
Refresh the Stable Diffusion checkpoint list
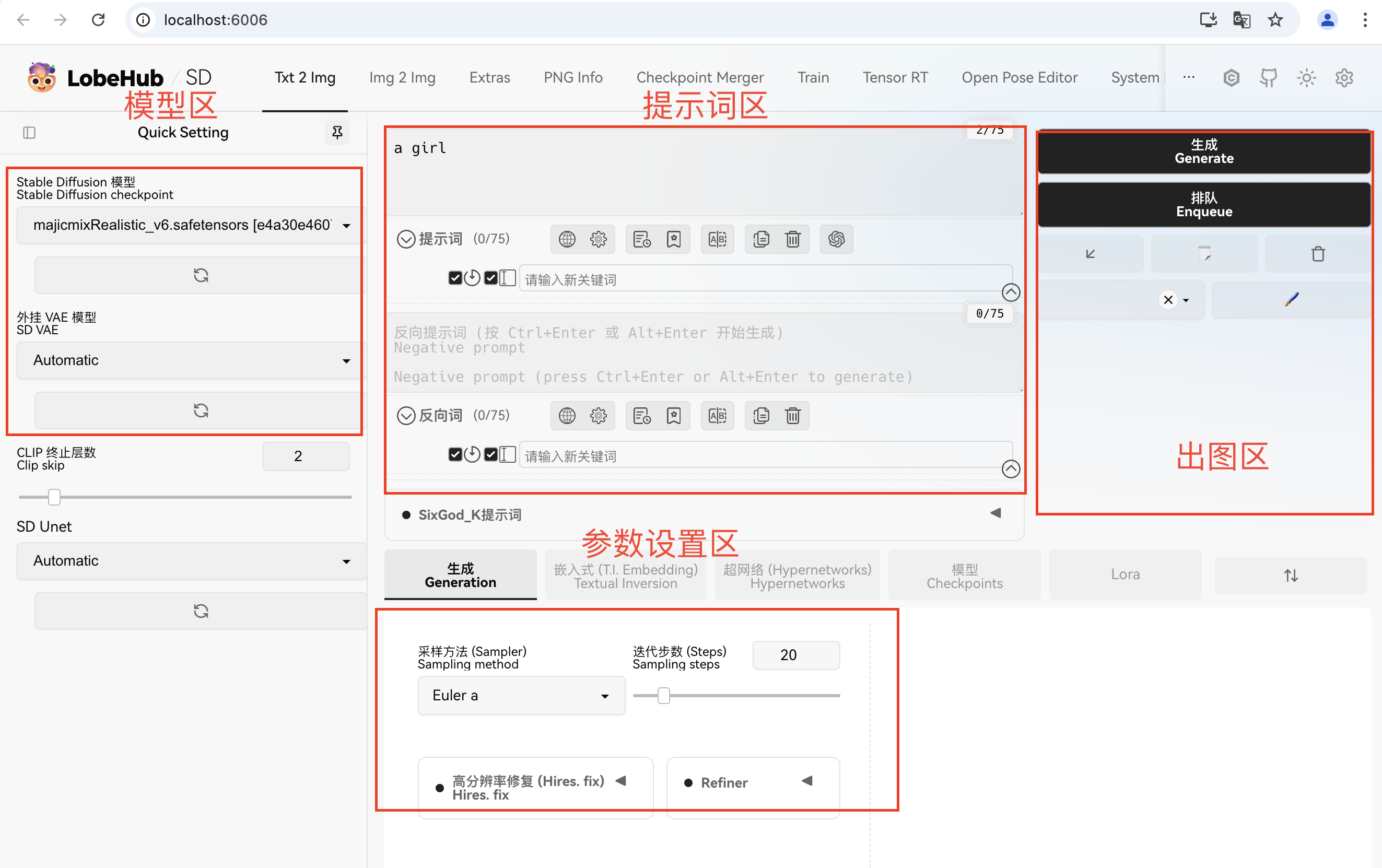(x=200, y=275)
